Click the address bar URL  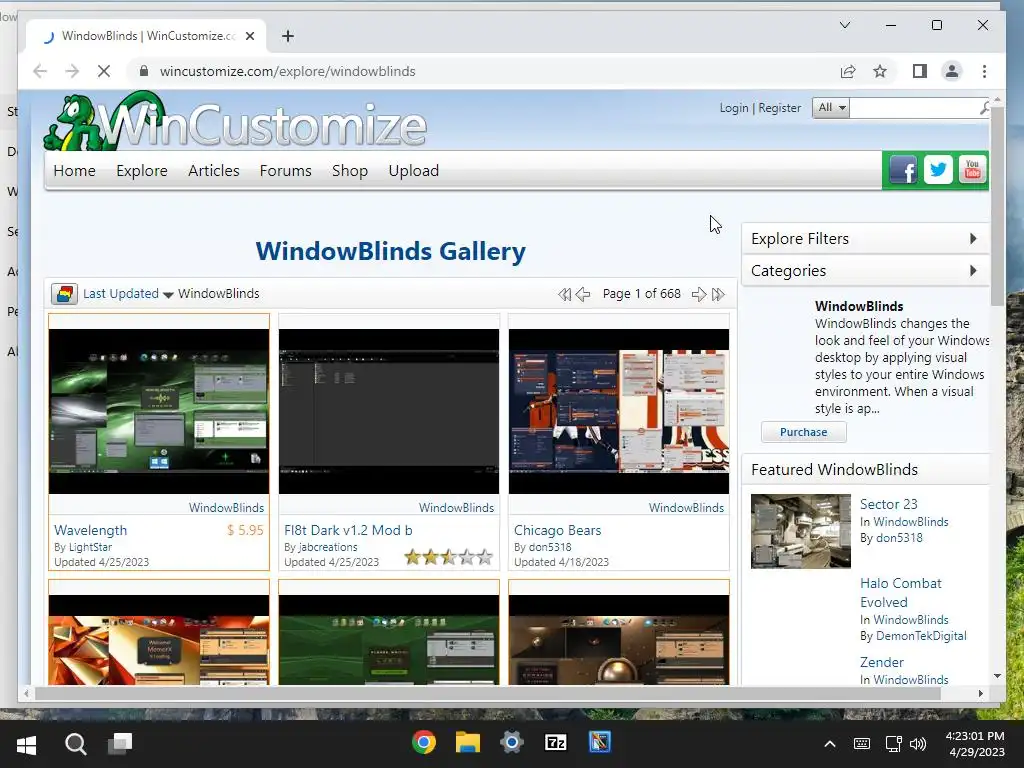287,71
